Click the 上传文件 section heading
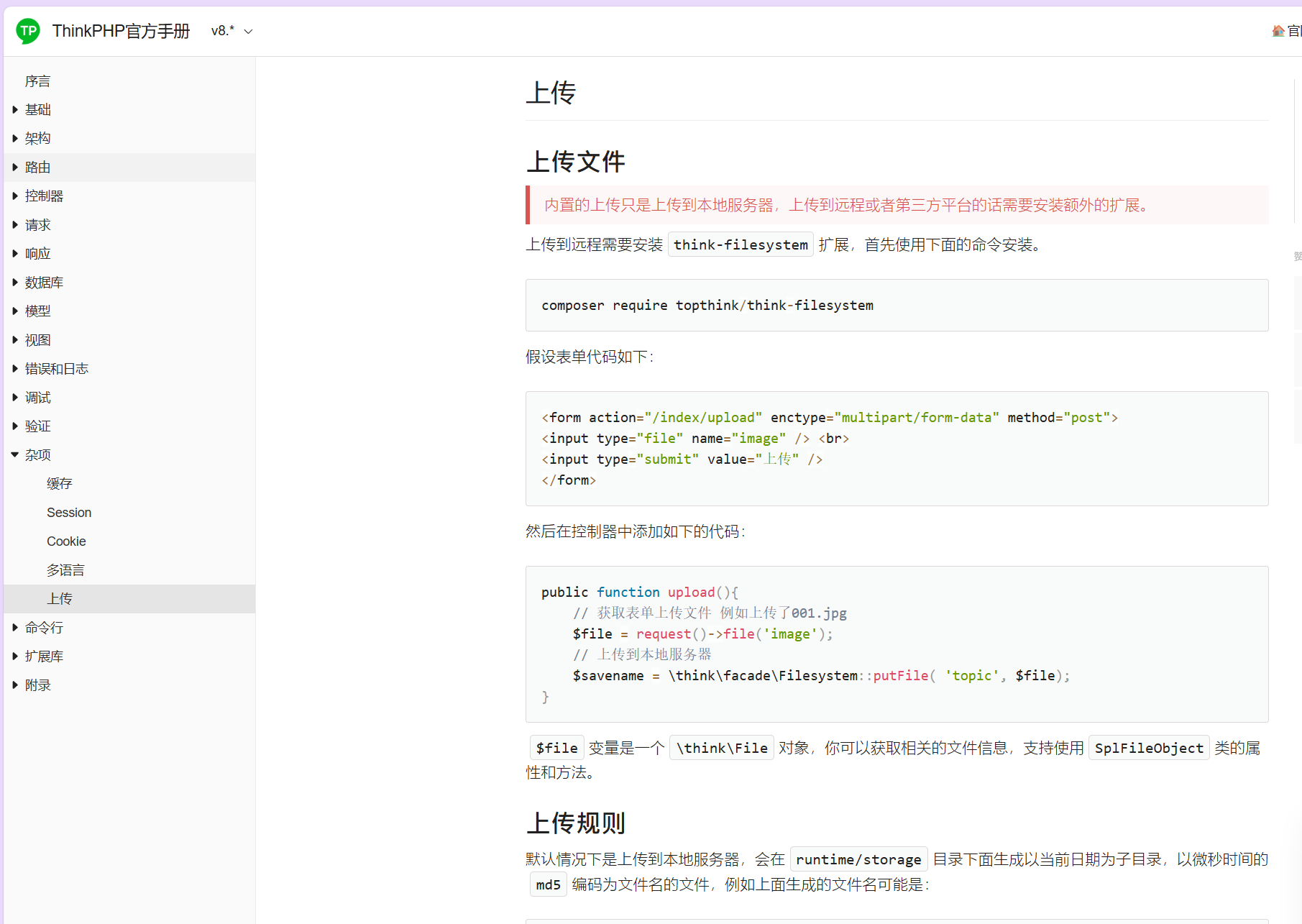The width and height of the screenshot is (1302, 924). (x=575, y=161)
